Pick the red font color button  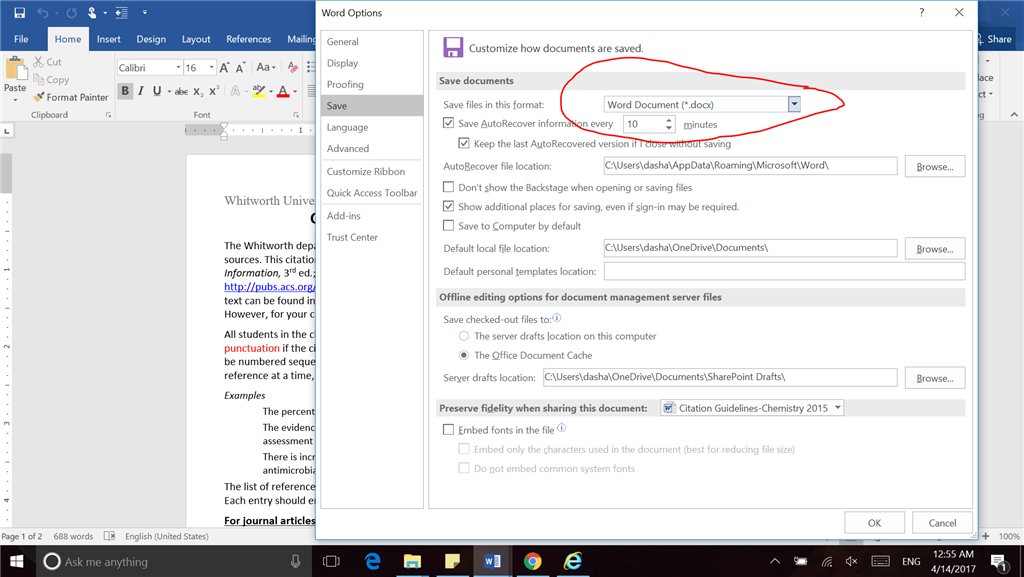coord(283,91)
